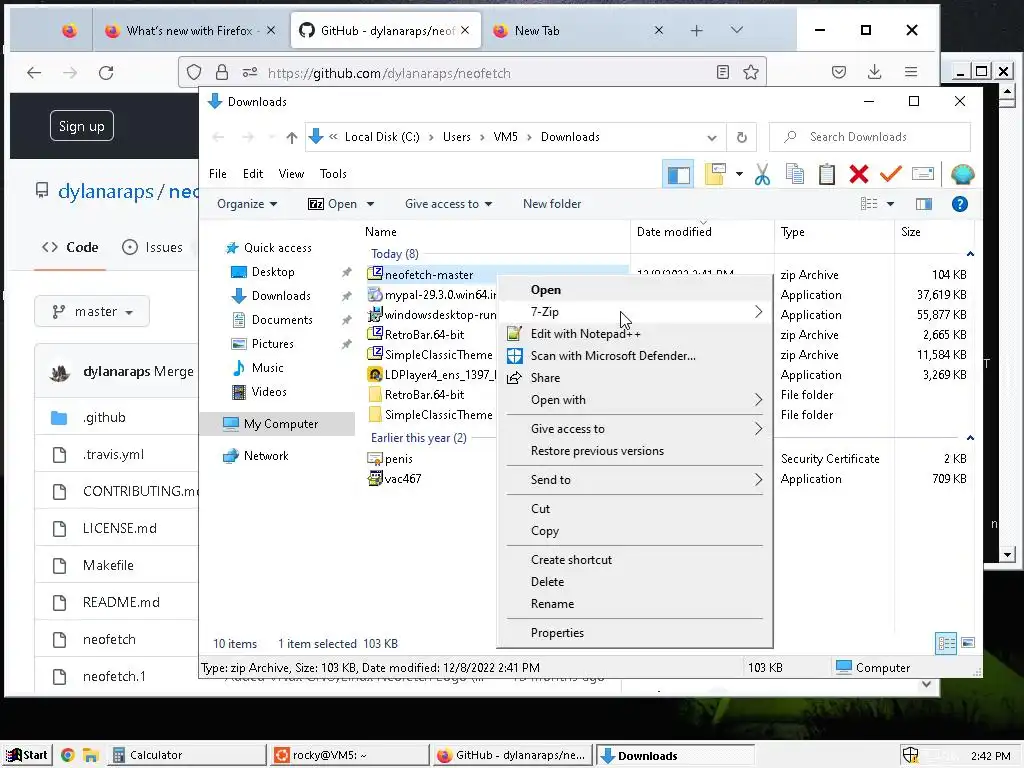The width and height of the screenshot is (1024, 768).
Task: Click the folder options icon in toolbar
Action: [715, 174]
